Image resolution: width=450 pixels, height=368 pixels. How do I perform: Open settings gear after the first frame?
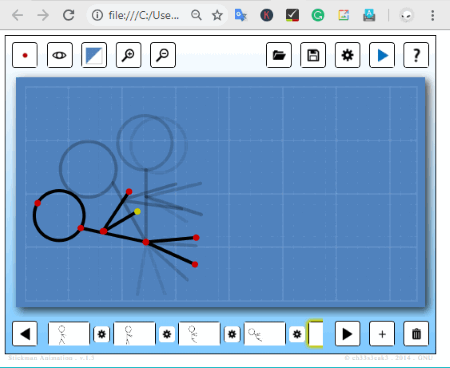click(x=102, y=334)
